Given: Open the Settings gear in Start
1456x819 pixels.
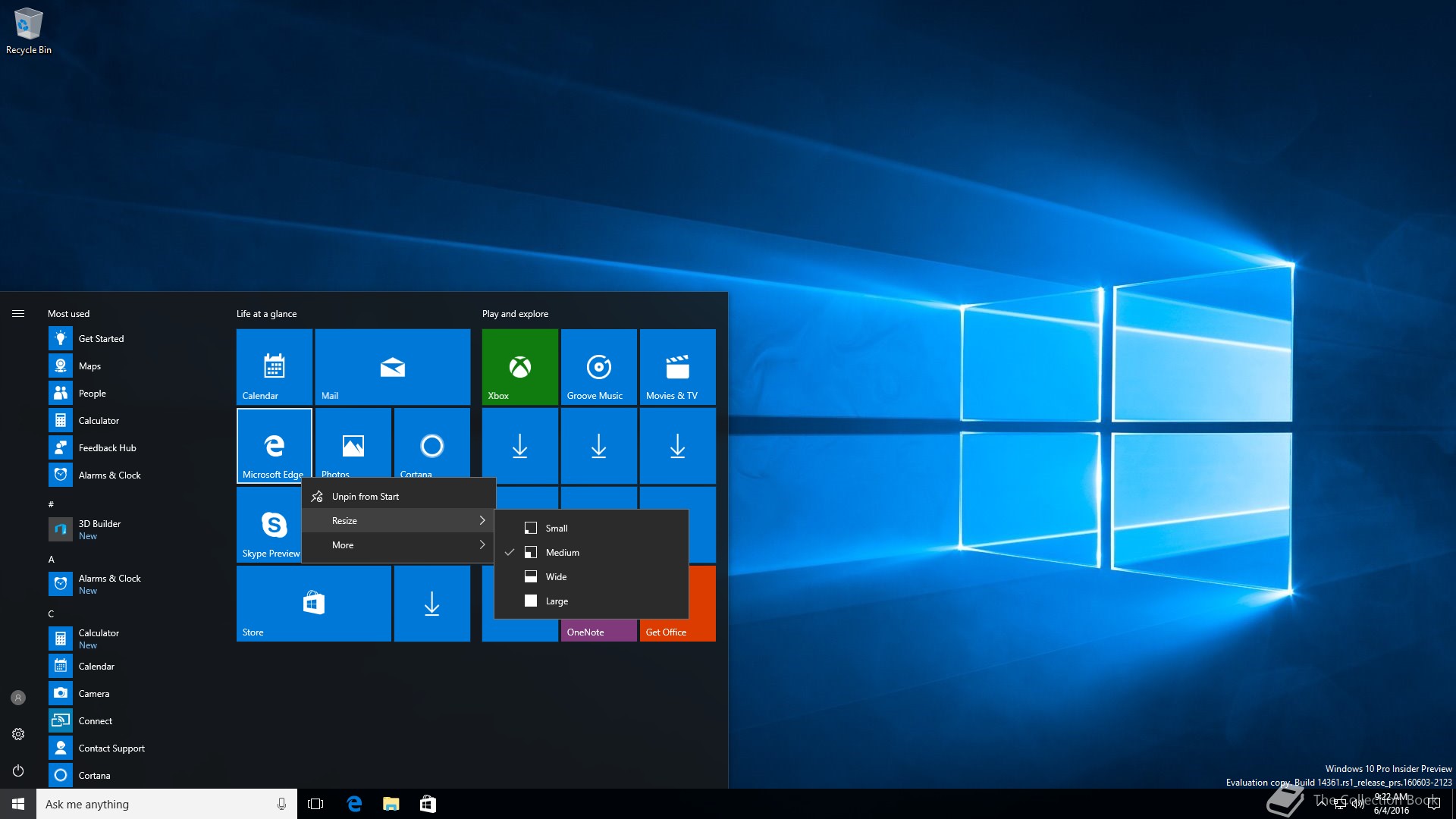Looking at the screenshot, I should coord(18,734).
